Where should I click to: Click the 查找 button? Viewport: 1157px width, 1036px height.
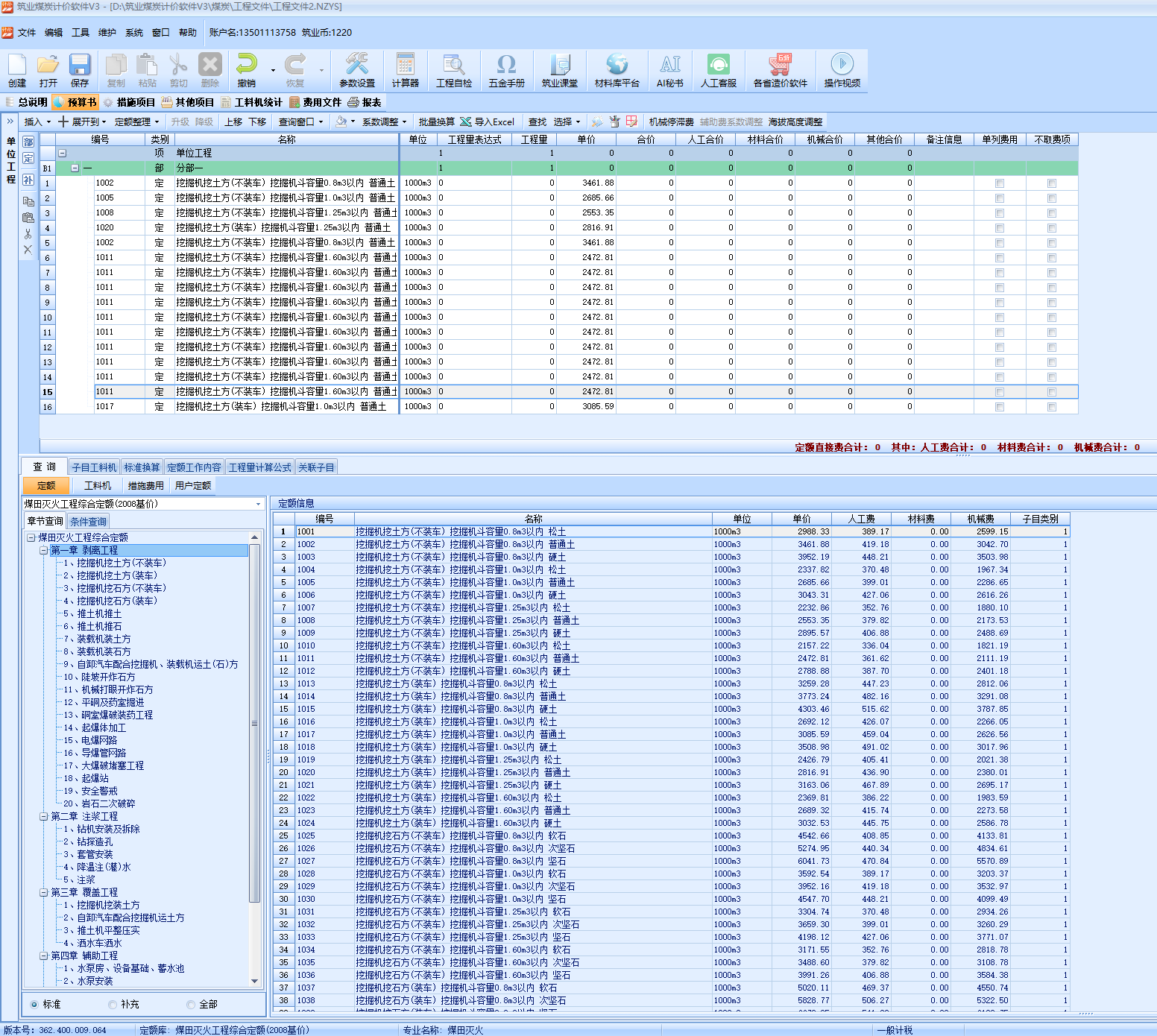(537, 121)
